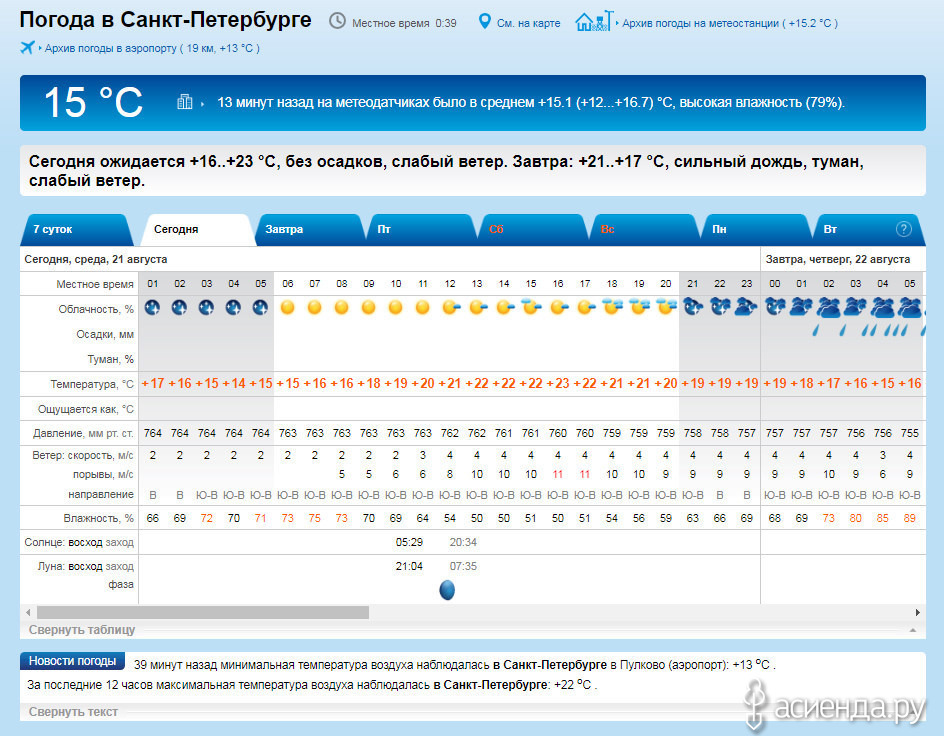
Task: Click the night cloudy icon at hour 23
Action: pyautogui.click(x=747, y=307)
